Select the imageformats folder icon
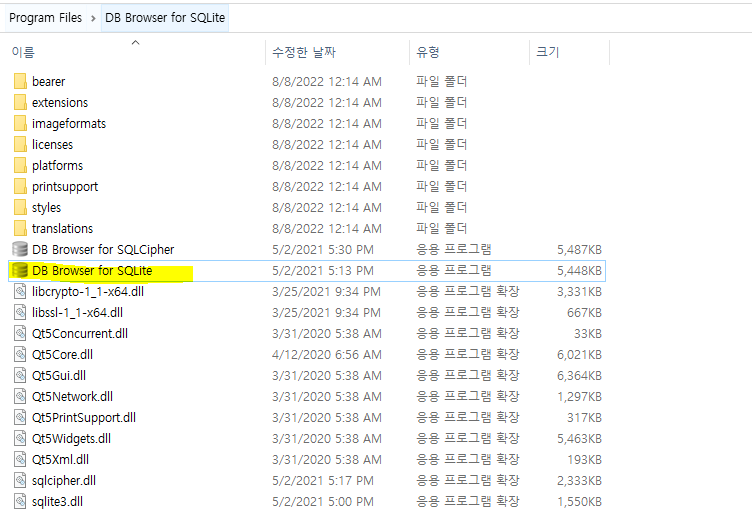The width and height of the screenshot is (752, 531). (x=20, y=124)
